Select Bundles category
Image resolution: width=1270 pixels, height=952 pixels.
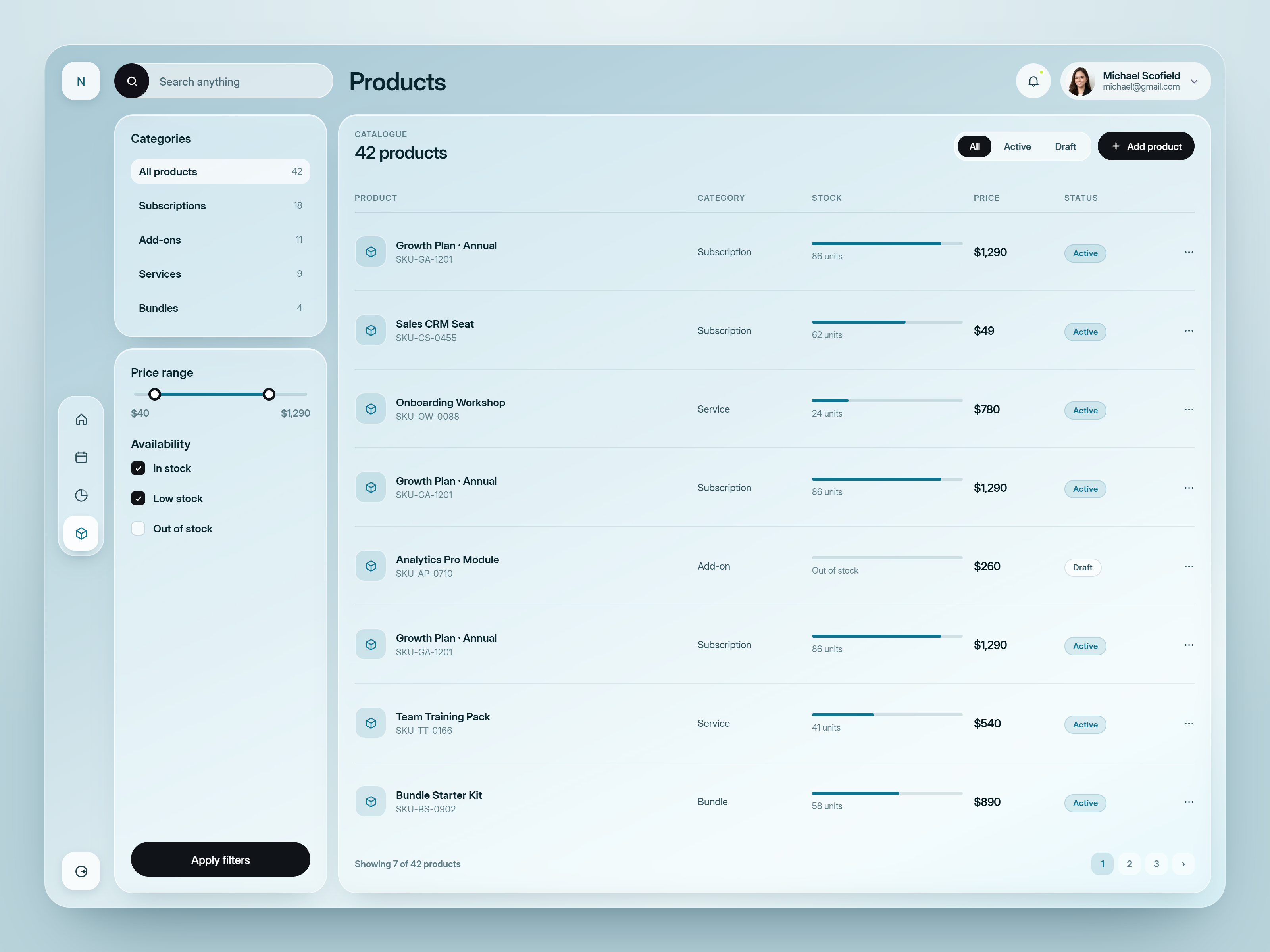pos(221,308)
